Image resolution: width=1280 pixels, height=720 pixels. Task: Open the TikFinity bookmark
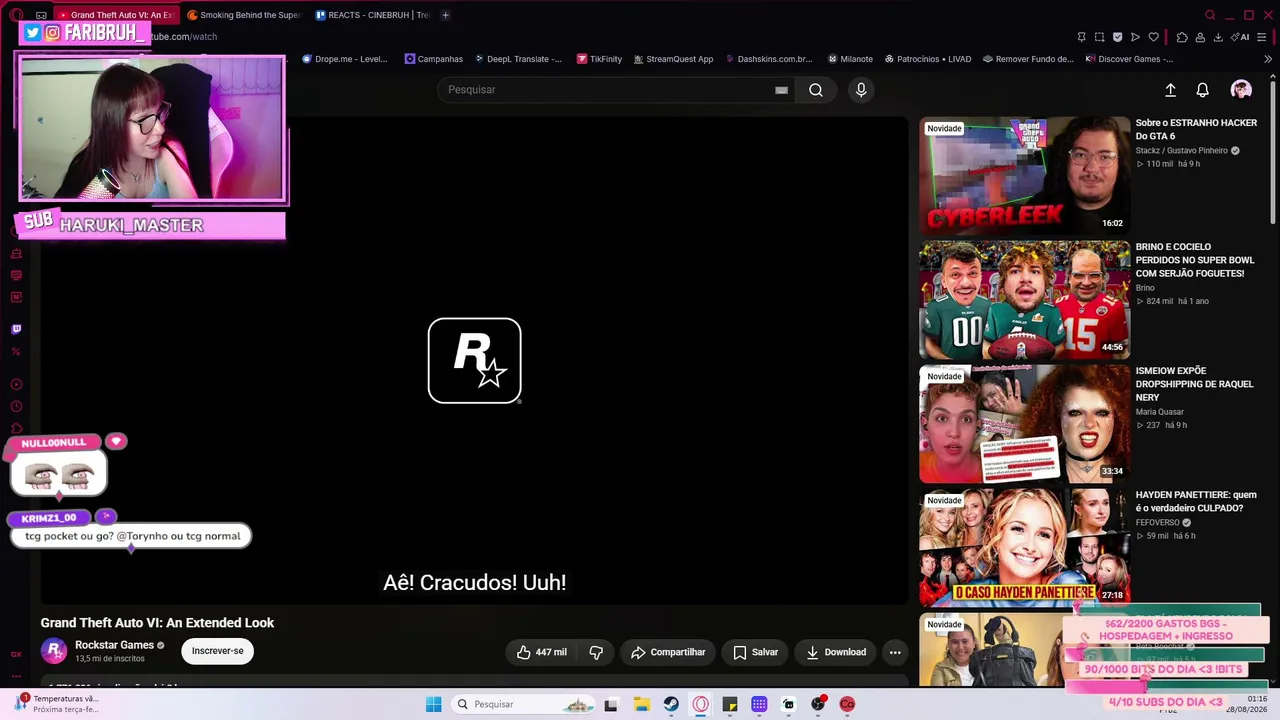(x=599, y=59)
